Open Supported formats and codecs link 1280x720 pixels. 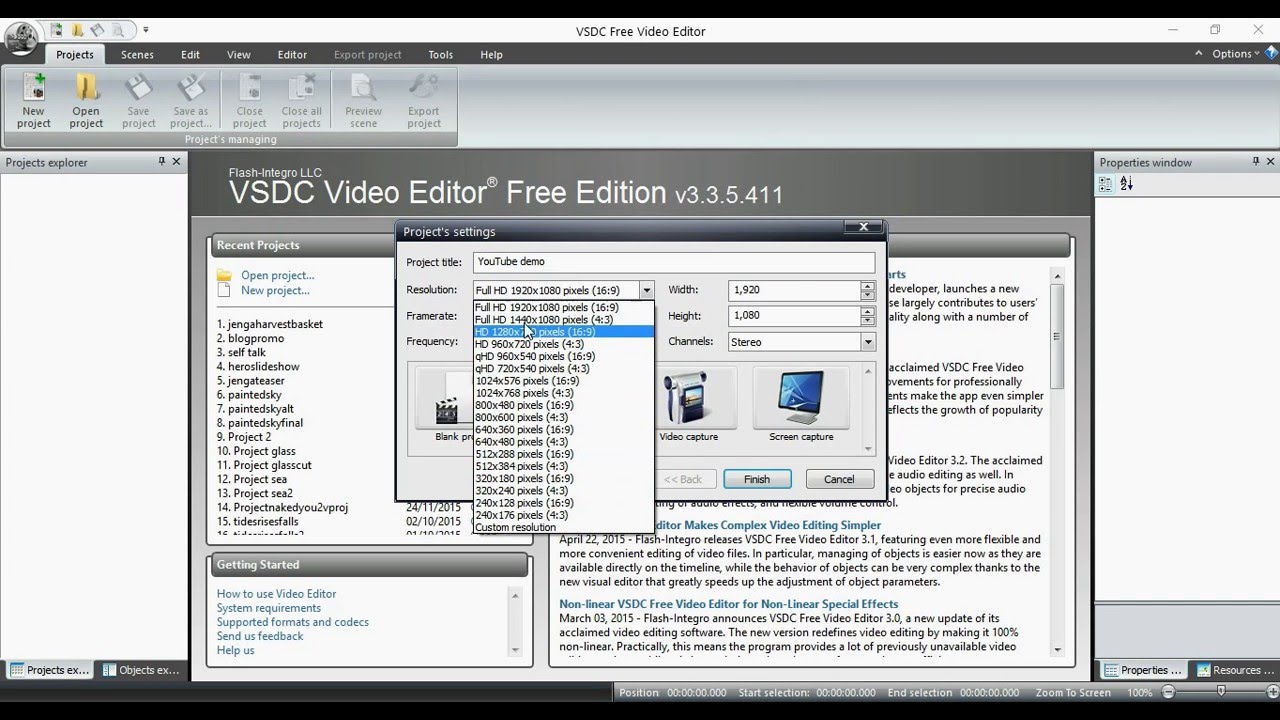[293, 622]
